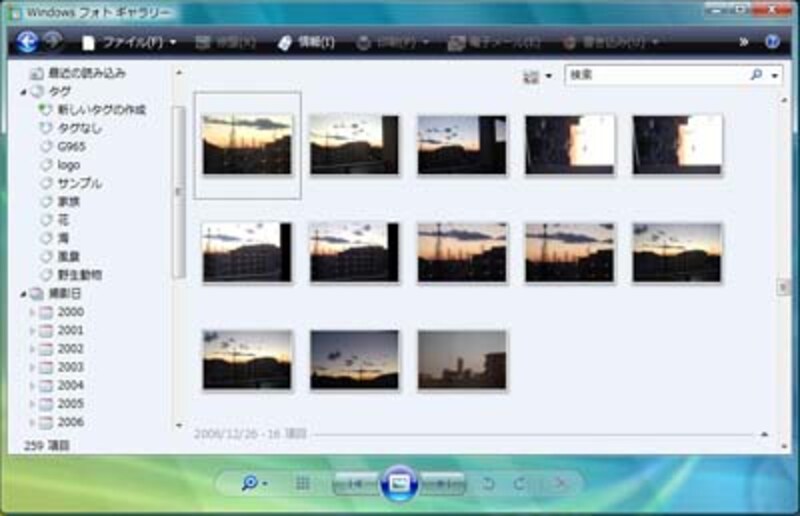Collapse the 2006/12/26 group with arrow
800x516 pixels.
(x=764, y=434)
